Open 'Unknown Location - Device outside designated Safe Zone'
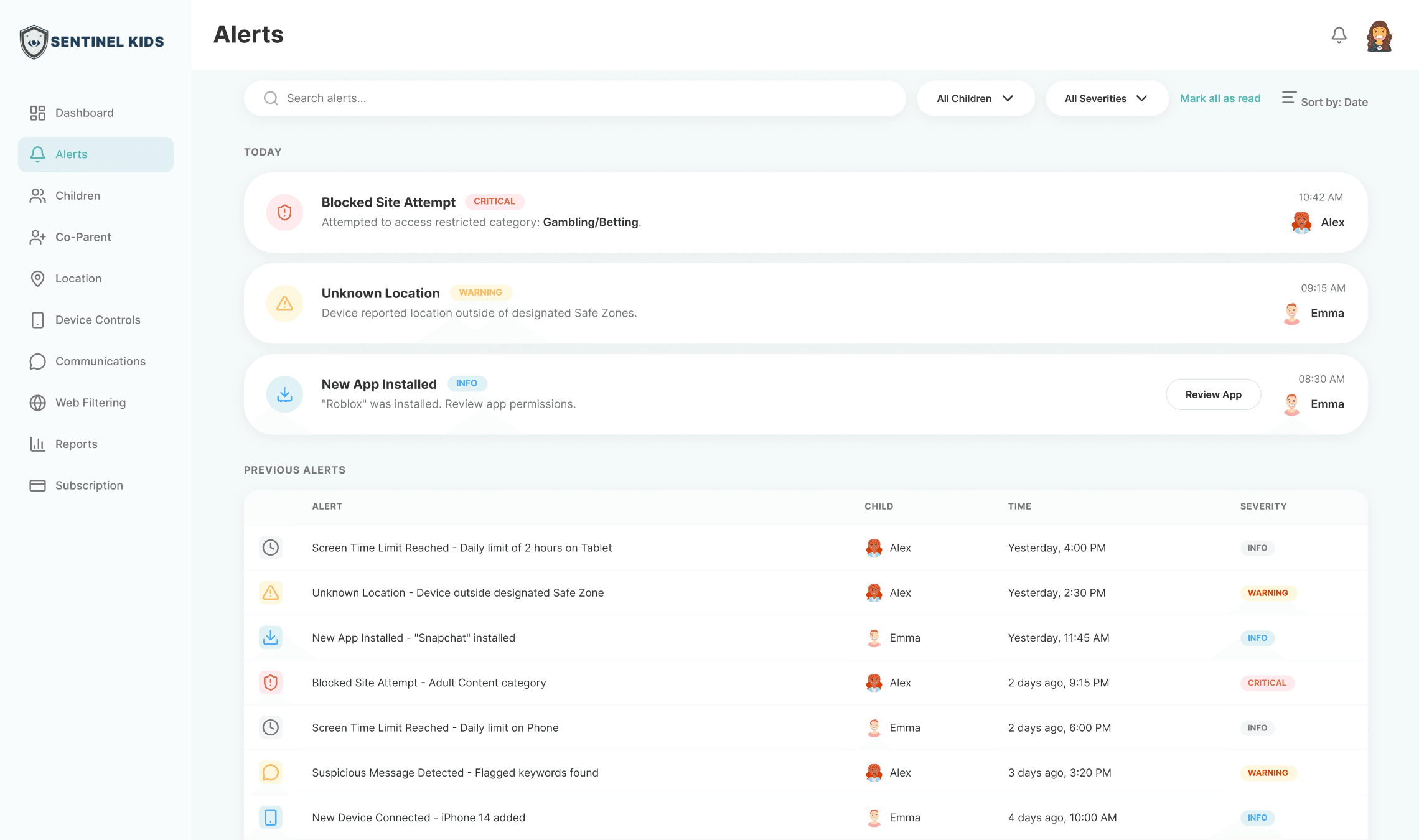 pyautogui.click(x=458, y=593)
